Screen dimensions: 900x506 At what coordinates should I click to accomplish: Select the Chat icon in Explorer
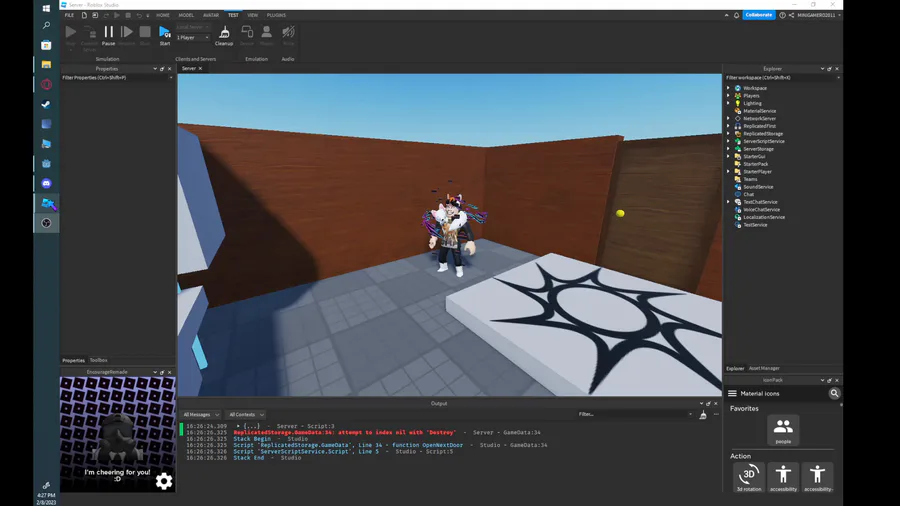[x=738, y=194]
